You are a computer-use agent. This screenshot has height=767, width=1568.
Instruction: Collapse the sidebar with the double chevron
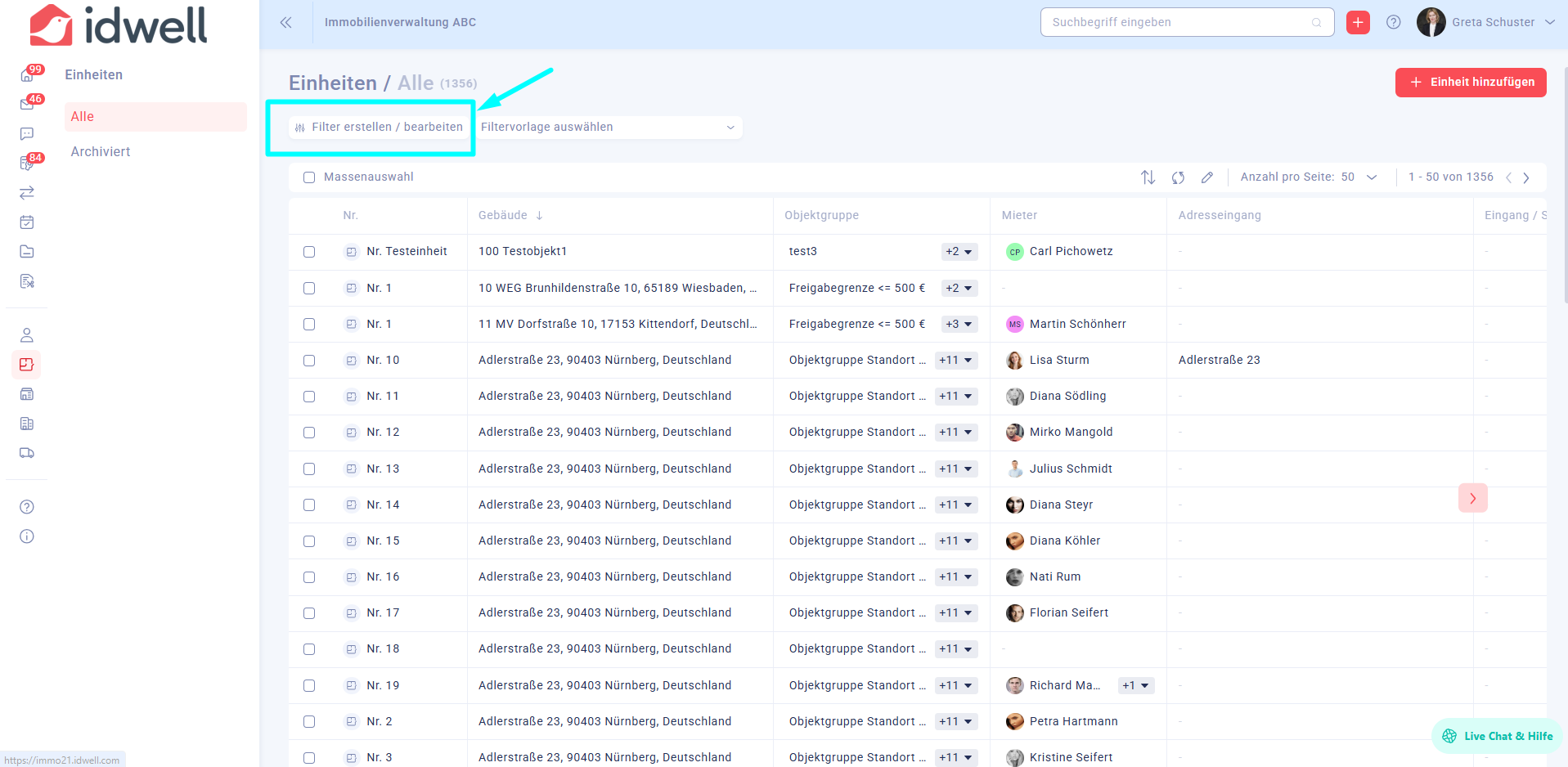tap(285, 23)
